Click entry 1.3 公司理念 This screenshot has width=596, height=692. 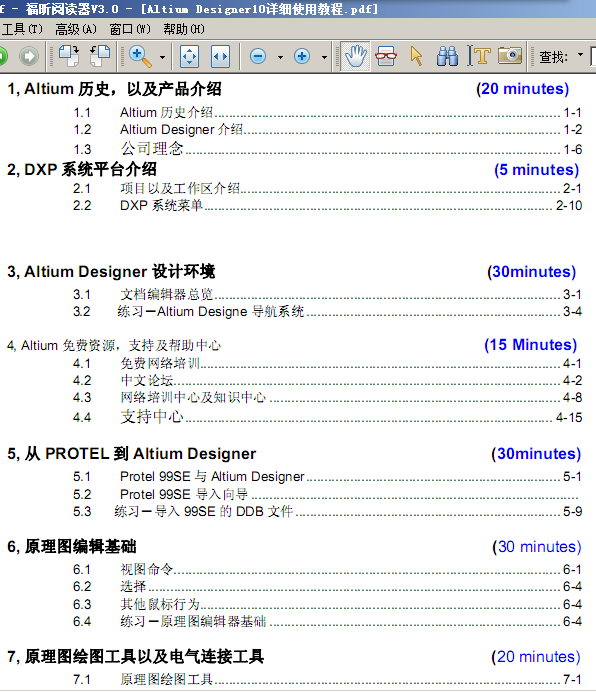point(327,149)
